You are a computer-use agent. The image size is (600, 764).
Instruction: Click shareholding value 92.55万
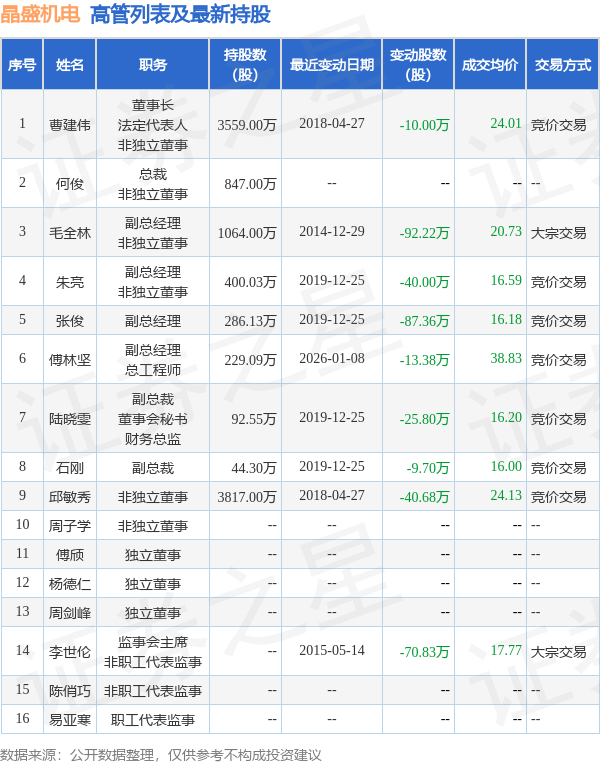point(253,419)
